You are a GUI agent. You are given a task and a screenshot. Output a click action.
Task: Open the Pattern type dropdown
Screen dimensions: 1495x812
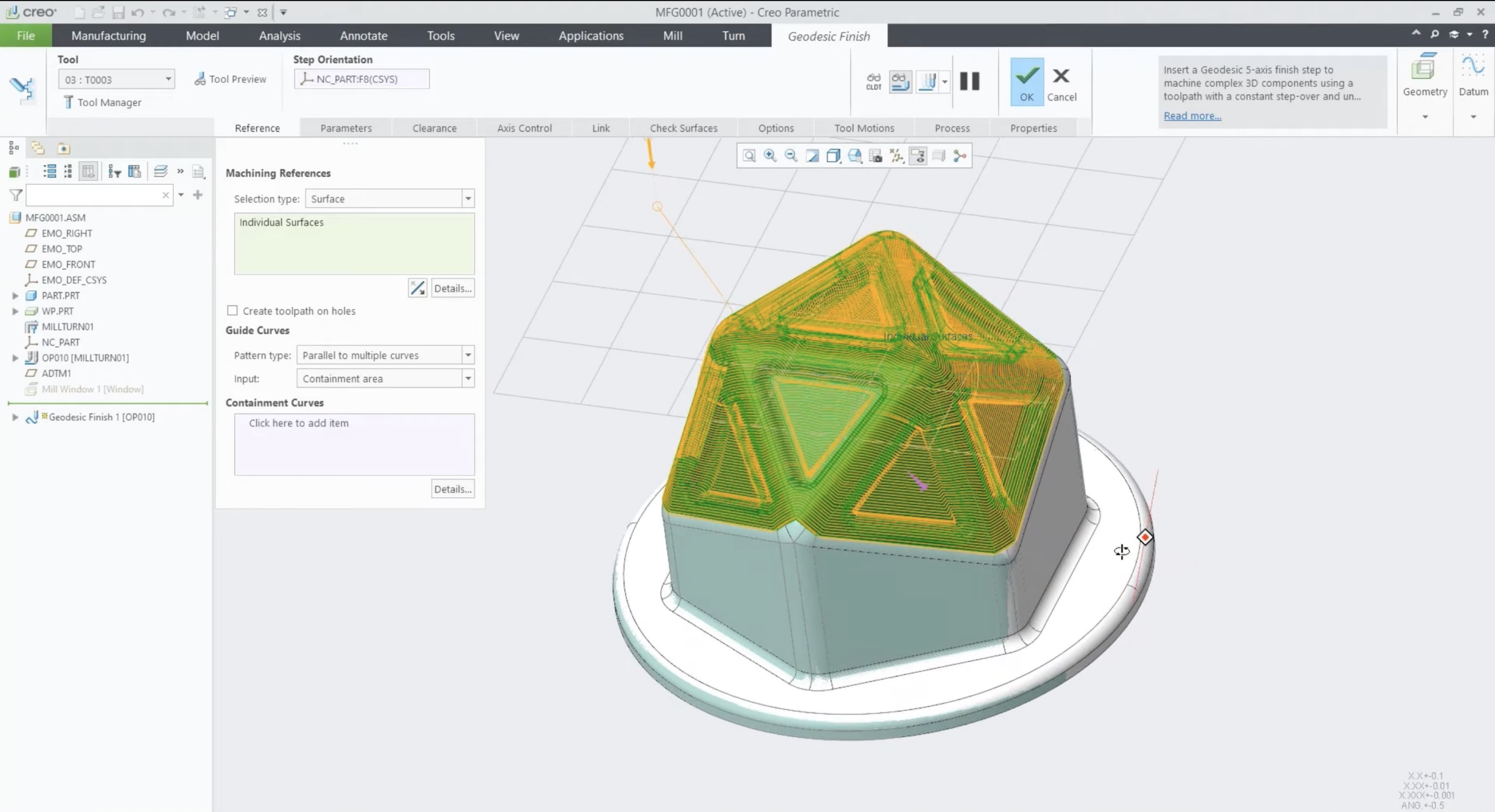pyautogui.click(x=385, y=355)
